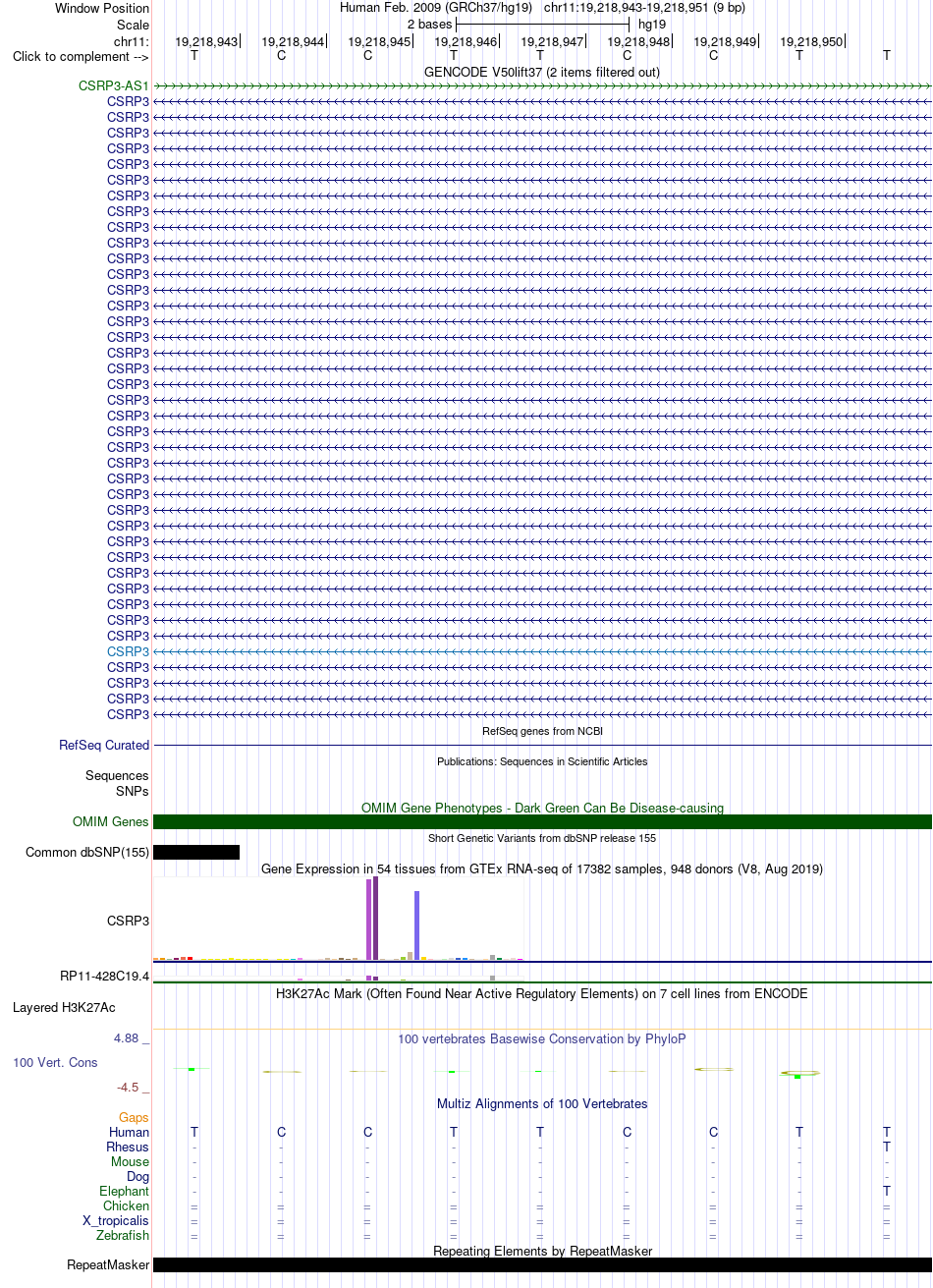
Task: Click the Window Position label
Action: (x=102, y=8)
